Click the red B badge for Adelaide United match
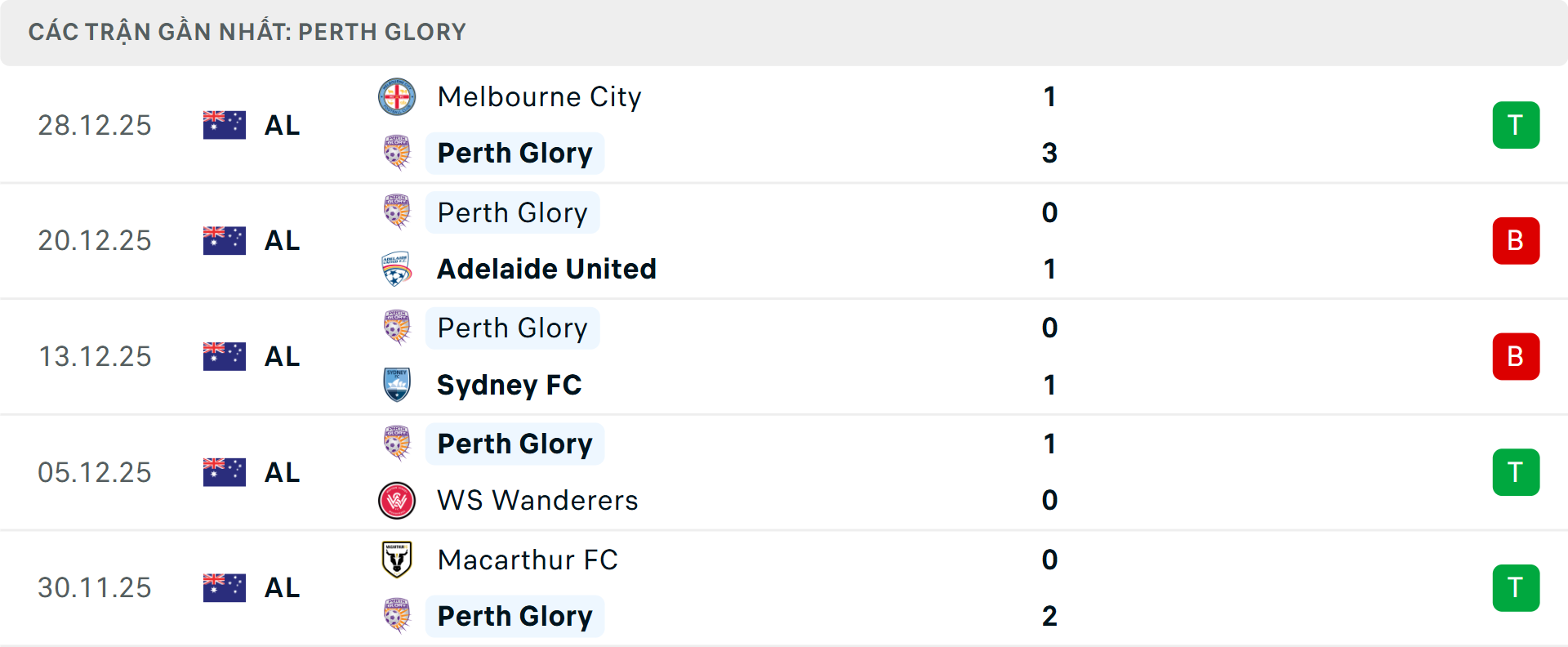Image resolution: width=1568 pixels, height=647 pixels. [x=1516, y=240]
